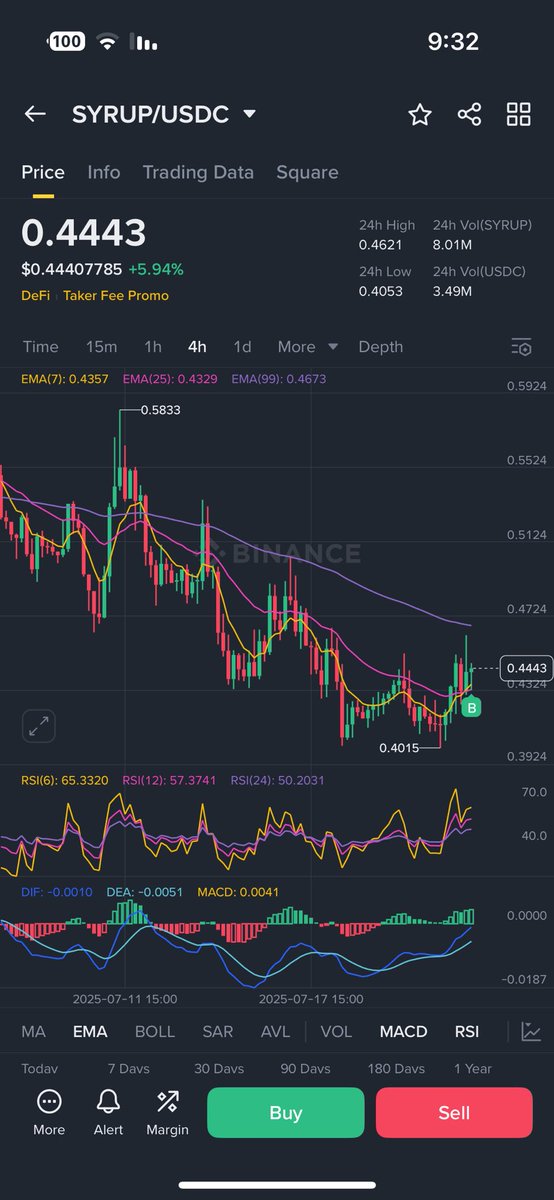Select the 1d interval

[x=242, y=347]
